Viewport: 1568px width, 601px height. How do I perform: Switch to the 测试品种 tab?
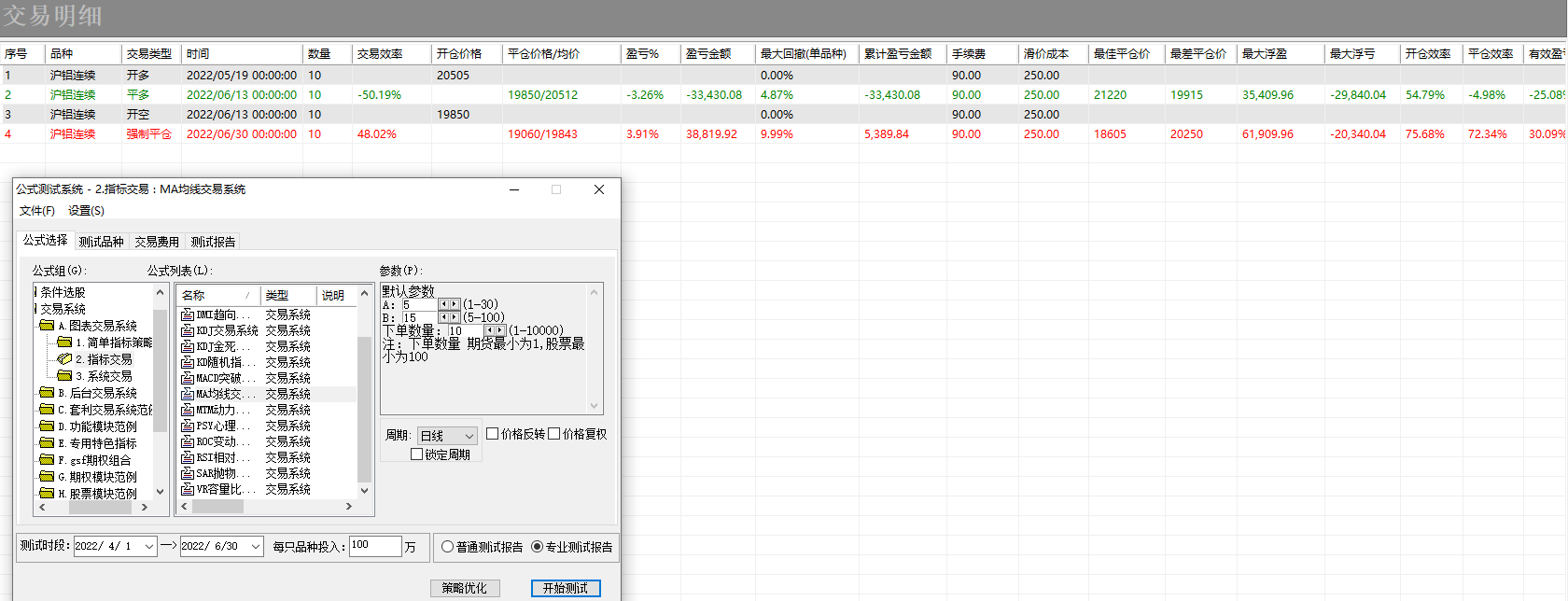click(101, 242)
